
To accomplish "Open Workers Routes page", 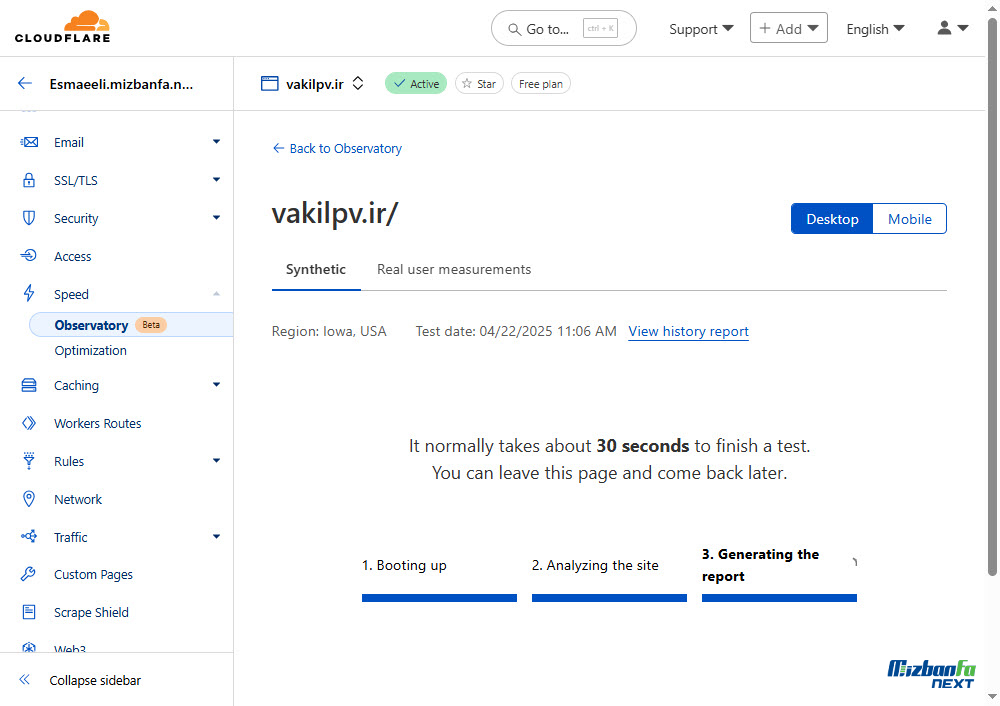I will [x=98, y=423].
